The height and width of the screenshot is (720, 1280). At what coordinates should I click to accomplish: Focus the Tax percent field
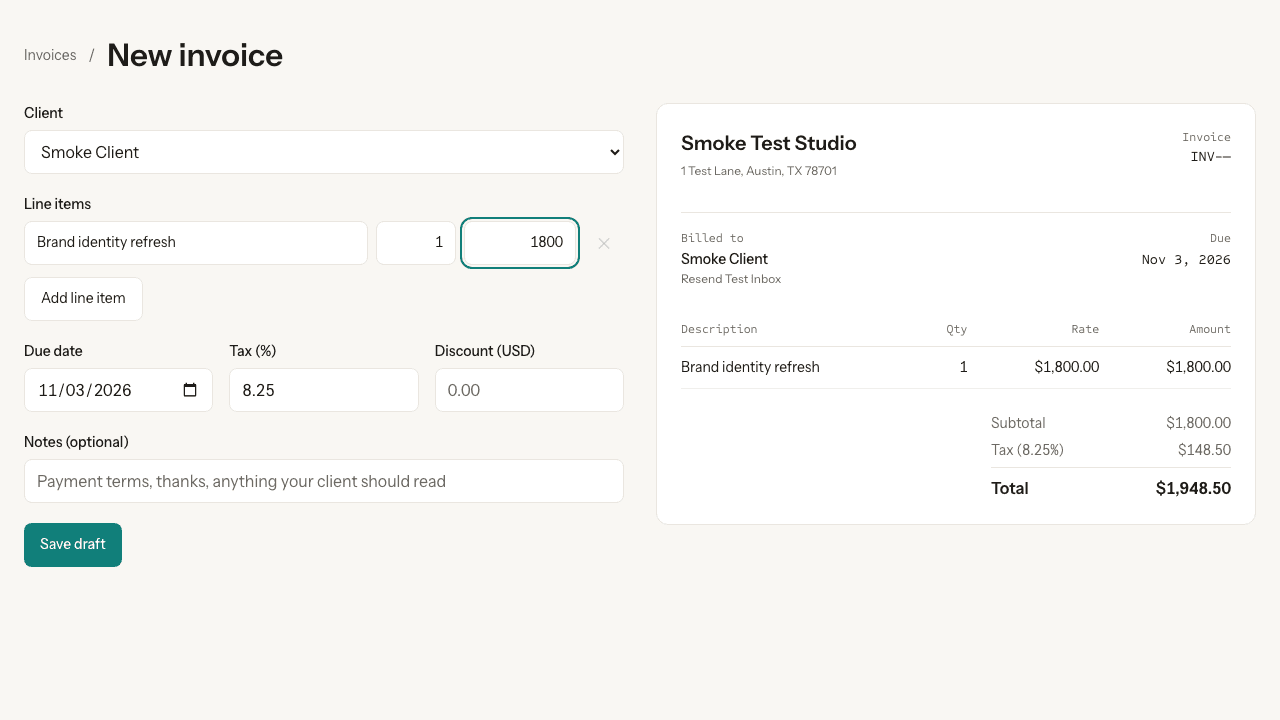pos(324,390)
